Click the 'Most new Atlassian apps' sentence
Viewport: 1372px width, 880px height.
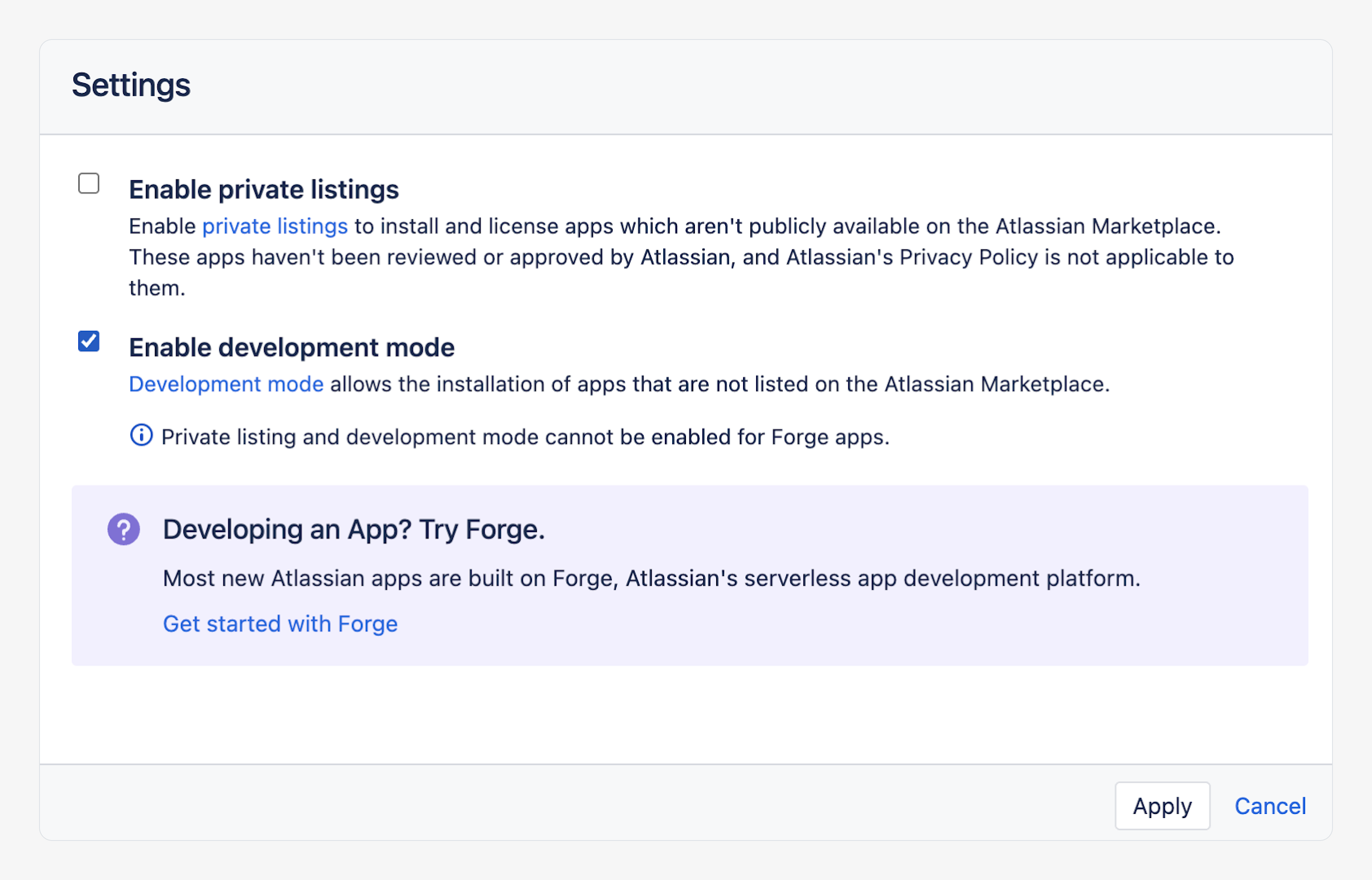(651, 578)
